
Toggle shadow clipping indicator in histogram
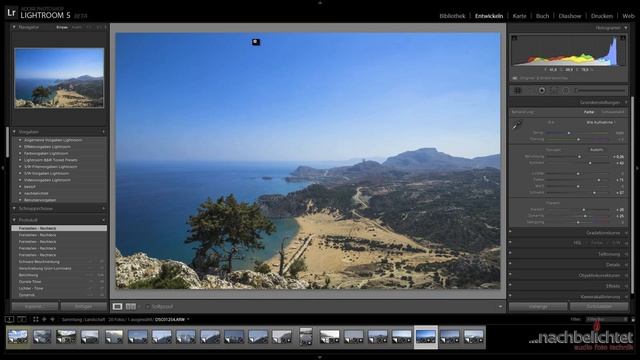point(514,38)
